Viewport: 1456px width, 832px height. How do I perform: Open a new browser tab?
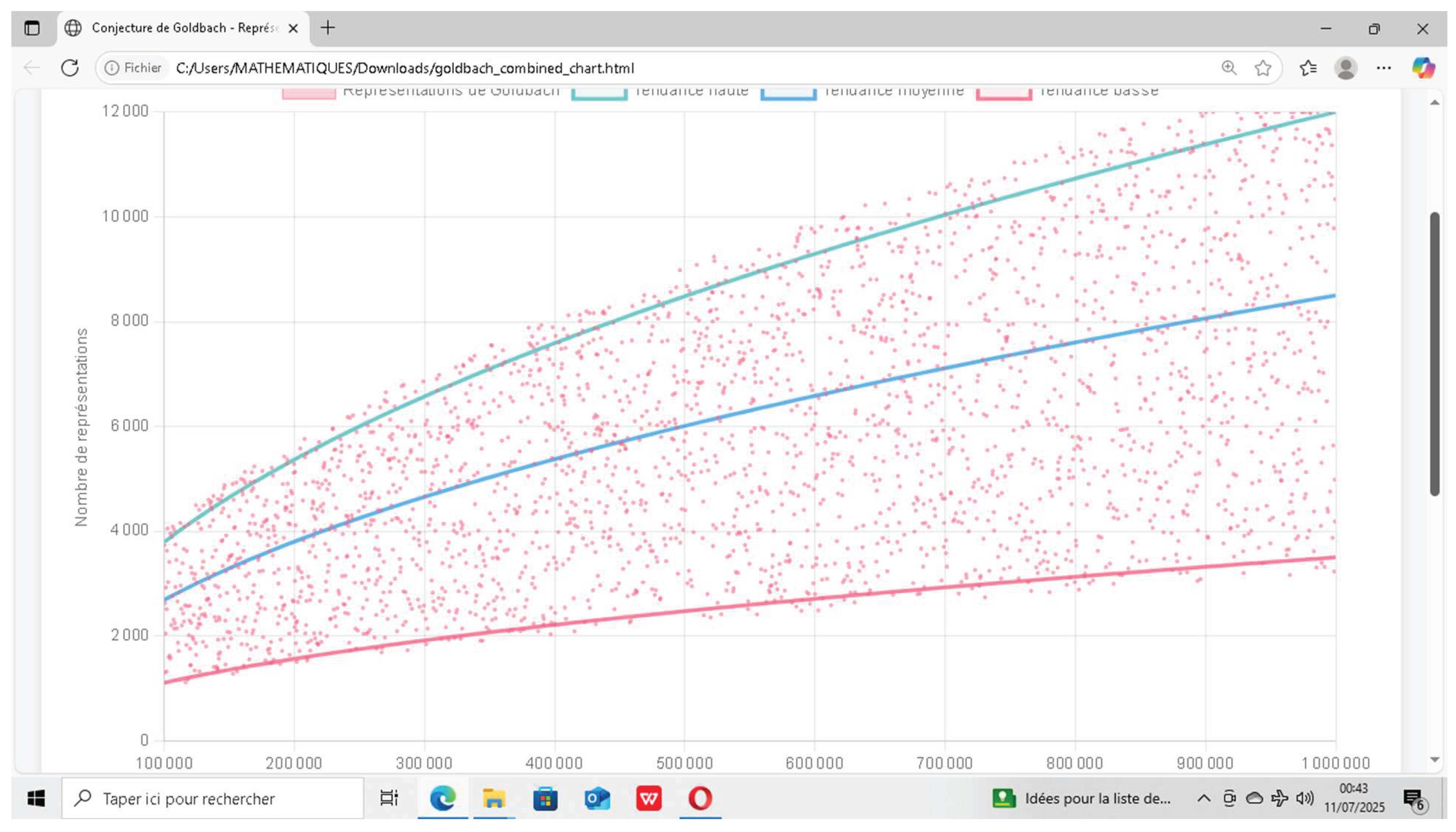pyautogui.click(x=328, y=27)
